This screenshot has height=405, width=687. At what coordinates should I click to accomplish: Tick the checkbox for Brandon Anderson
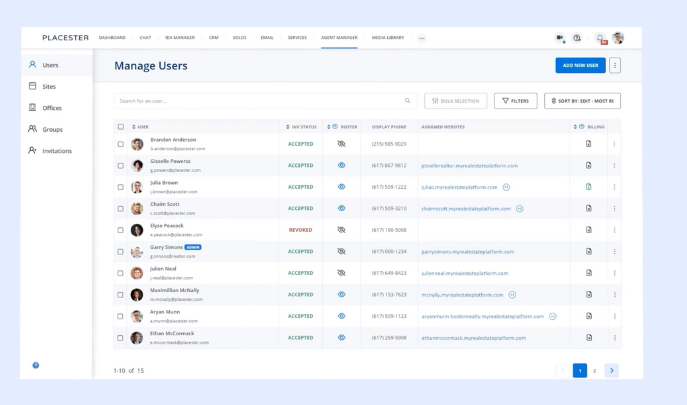[x=121, y=144]
